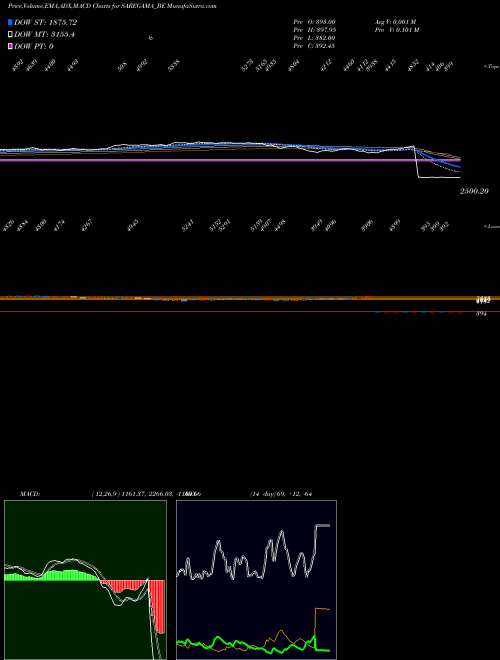This screenshot has height=660, width=500.
Task: Click the 2500.20 price label
Action: coord(474,191)
